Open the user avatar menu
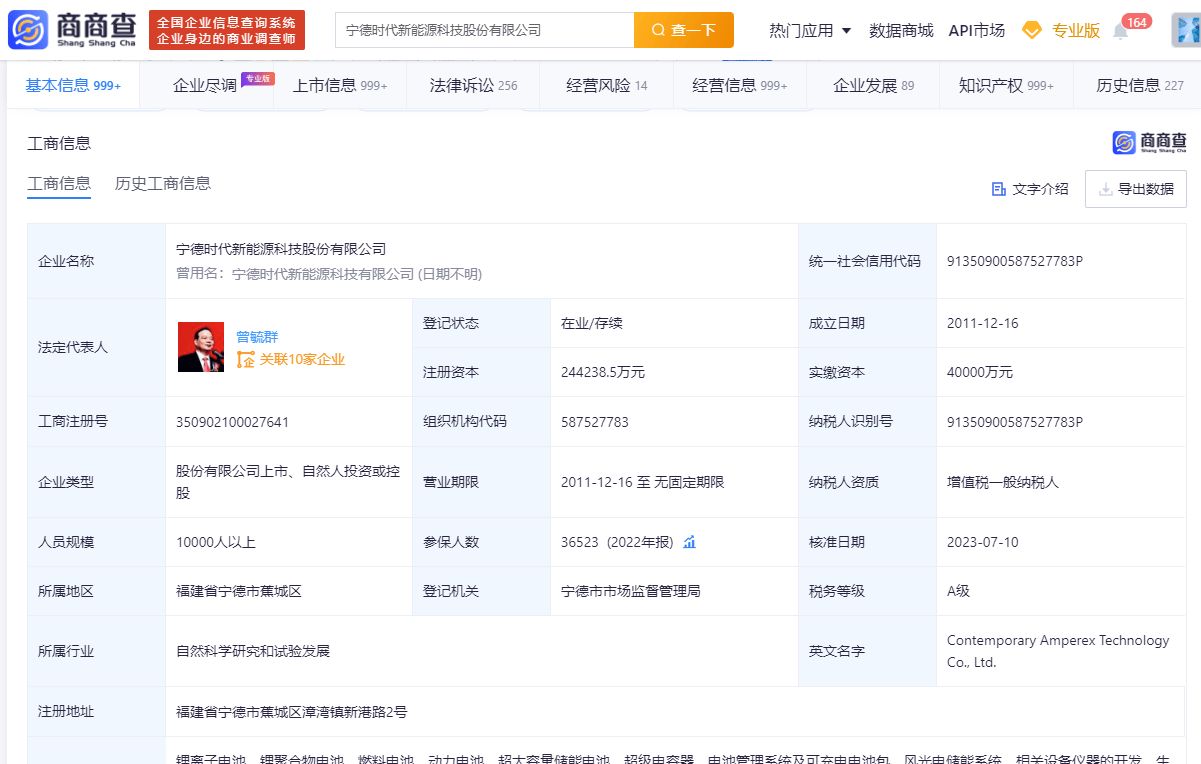Viewport: 1201px width, 764px height. click(x=1186, y=30)
